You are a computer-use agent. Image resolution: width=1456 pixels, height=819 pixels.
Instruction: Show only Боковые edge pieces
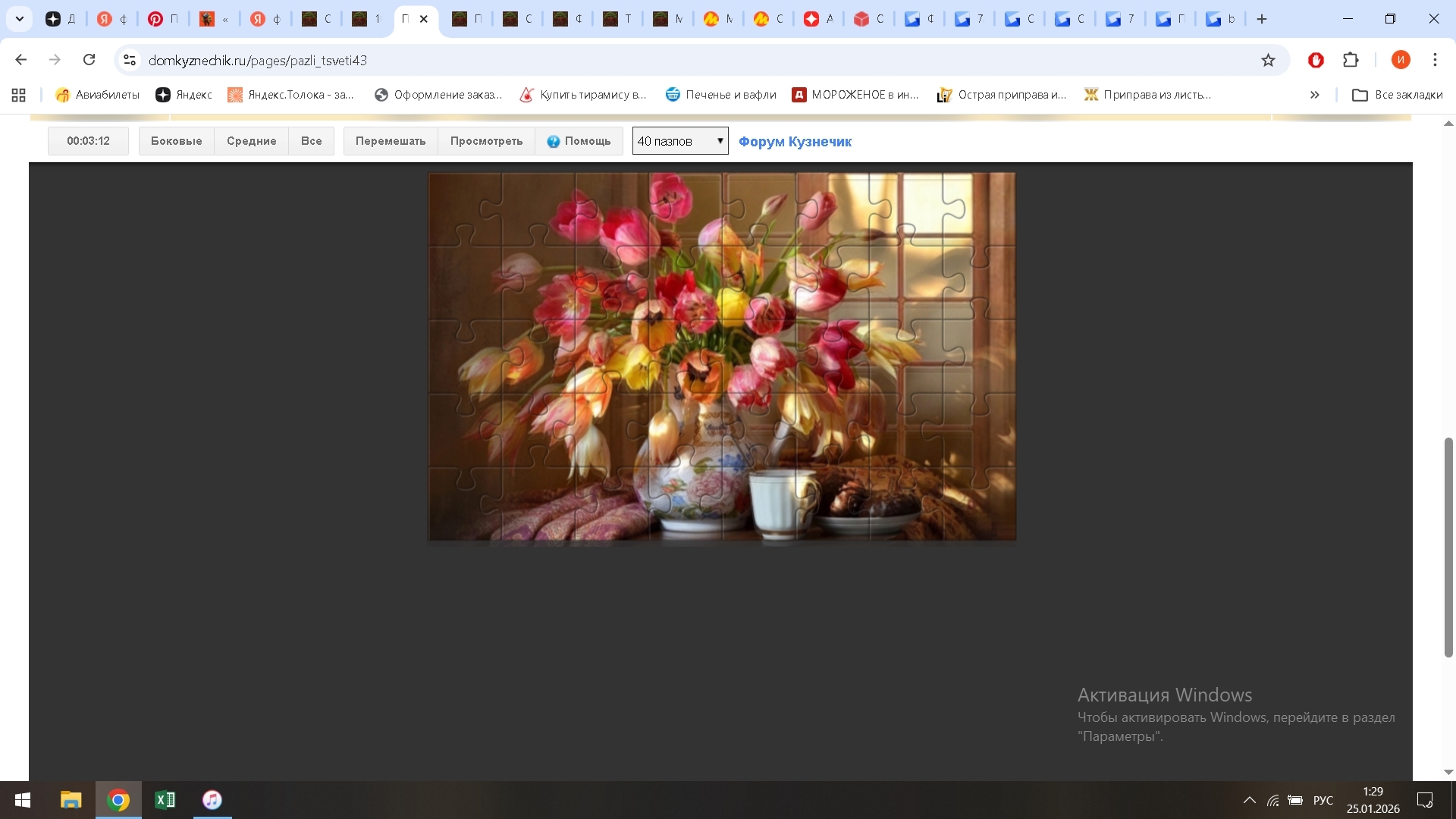pyautogui.click(x=176, y=141)
